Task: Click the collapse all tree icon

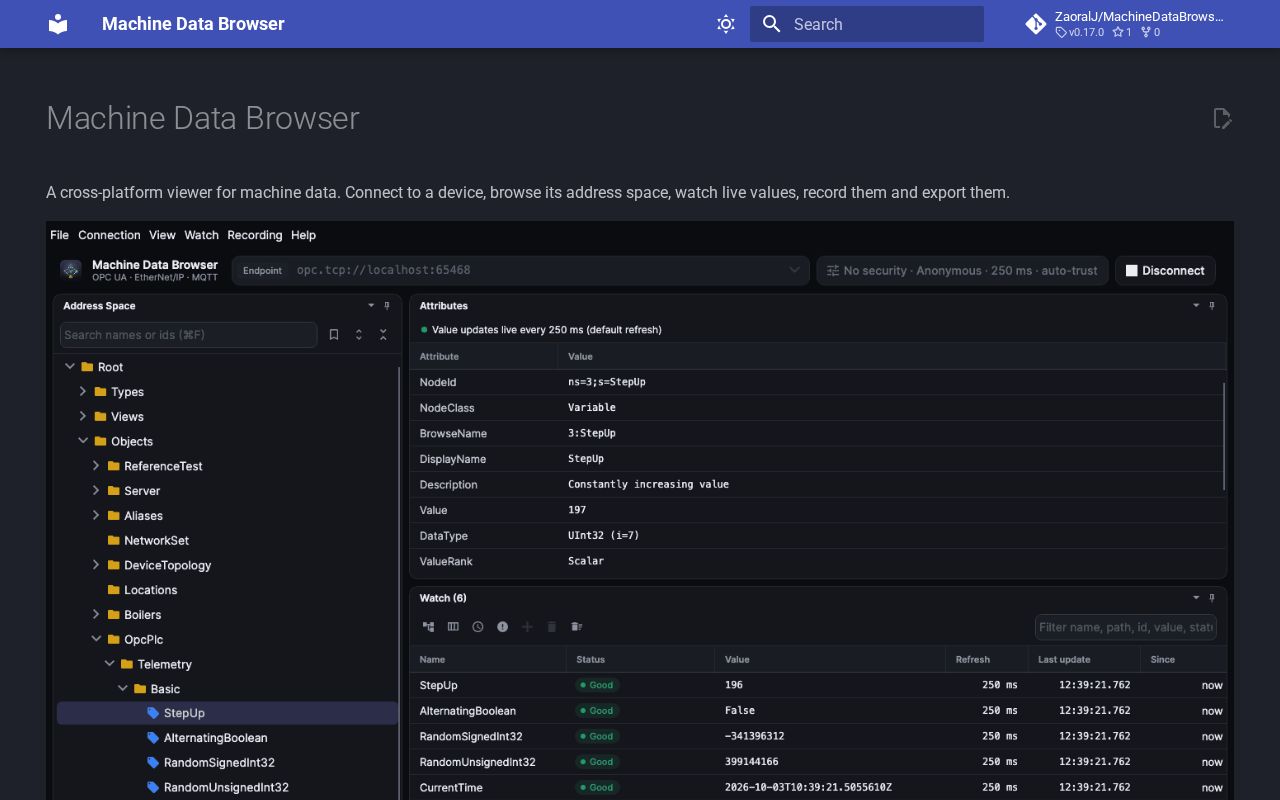Action: coord(383,335)
